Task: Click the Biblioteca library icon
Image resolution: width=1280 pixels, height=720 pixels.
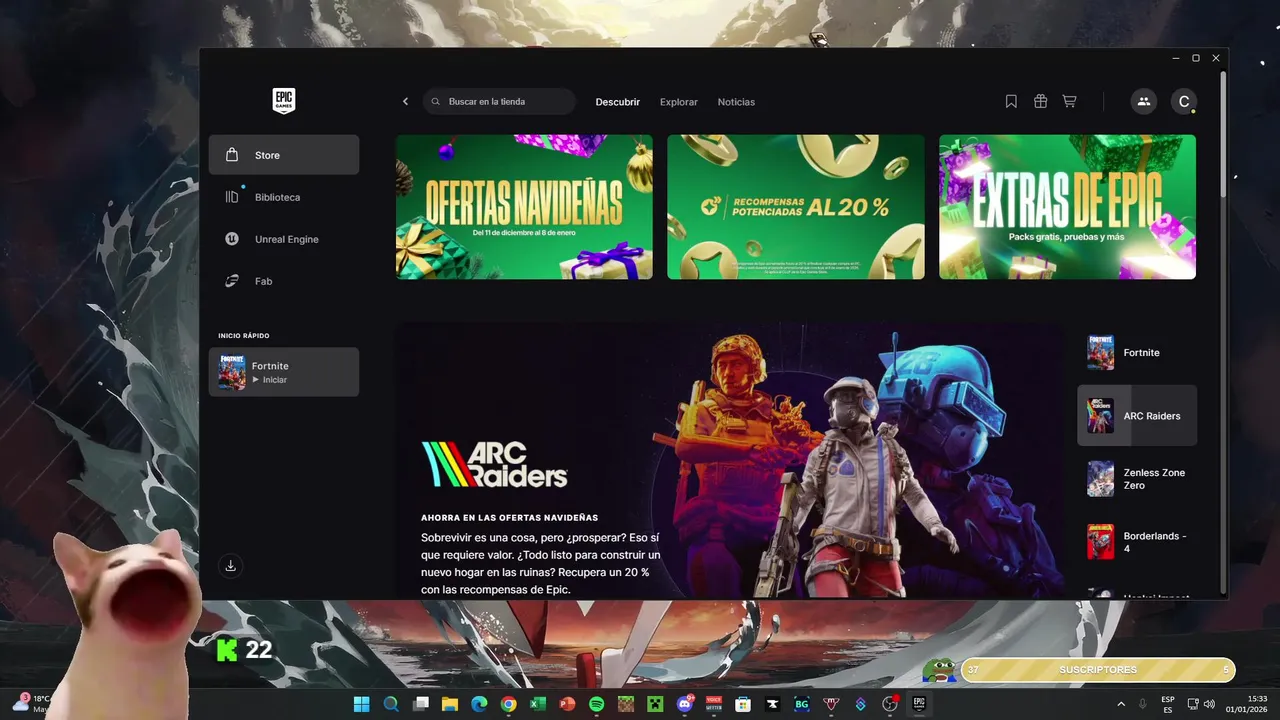Action: (232, 197)
